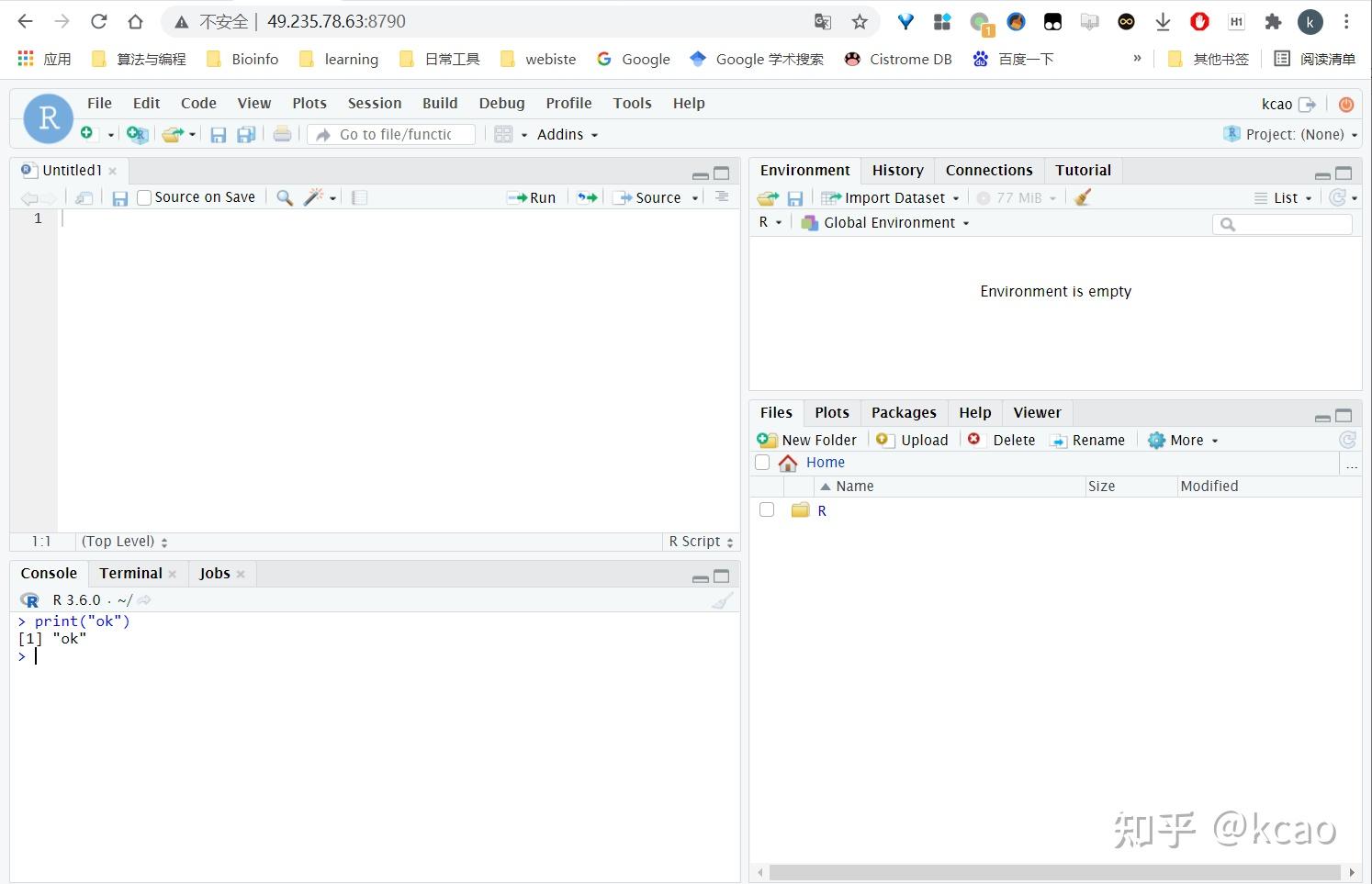Click the 77 MiB memory usage indicator
1372x884 pixels.
[1016, 197]
